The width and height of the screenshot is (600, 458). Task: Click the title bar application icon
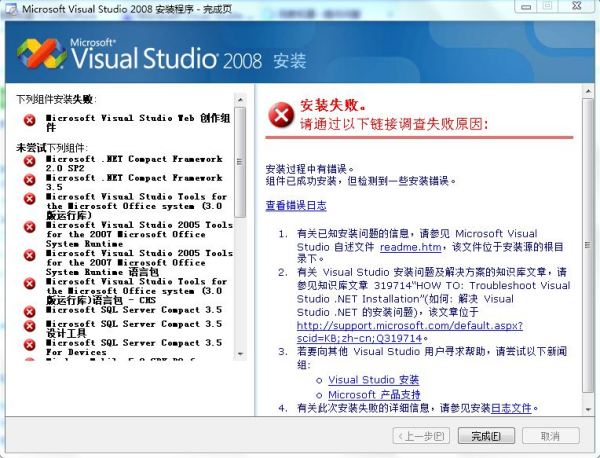[11, 8]
